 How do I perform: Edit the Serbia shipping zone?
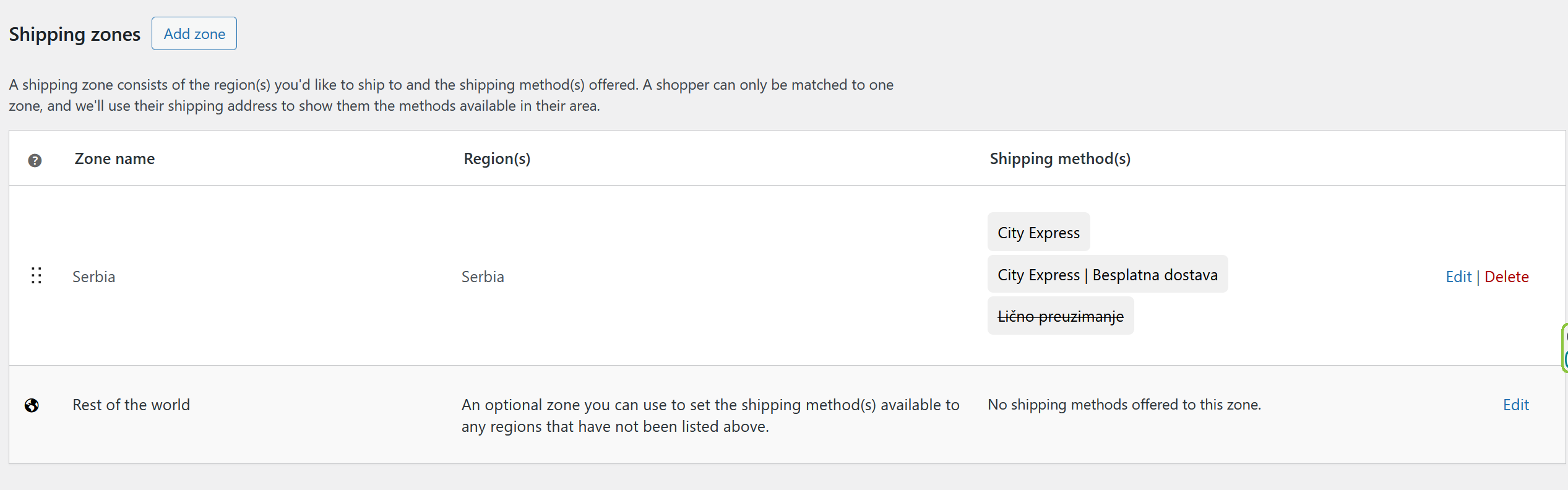tap(1458, 277)
